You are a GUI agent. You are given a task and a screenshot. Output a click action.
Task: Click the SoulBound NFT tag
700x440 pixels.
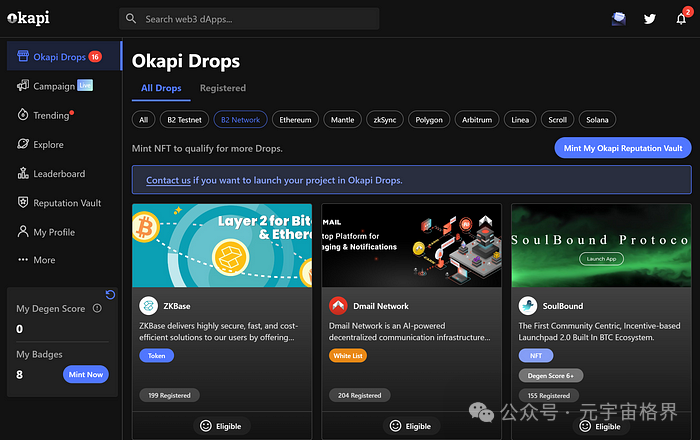click(536, 356)
